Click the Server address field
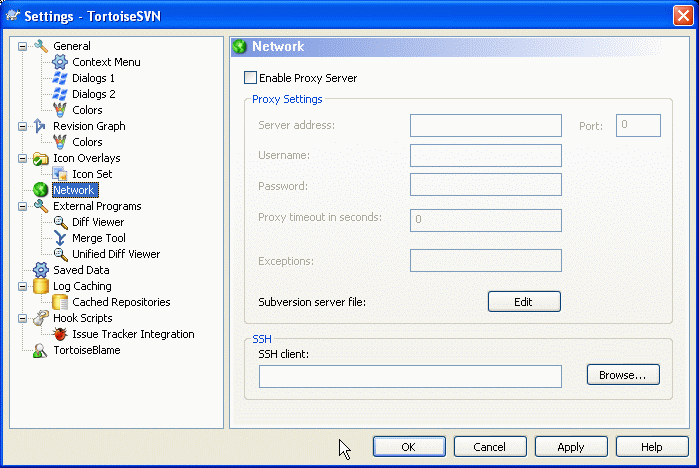 [x=485, y=125]
